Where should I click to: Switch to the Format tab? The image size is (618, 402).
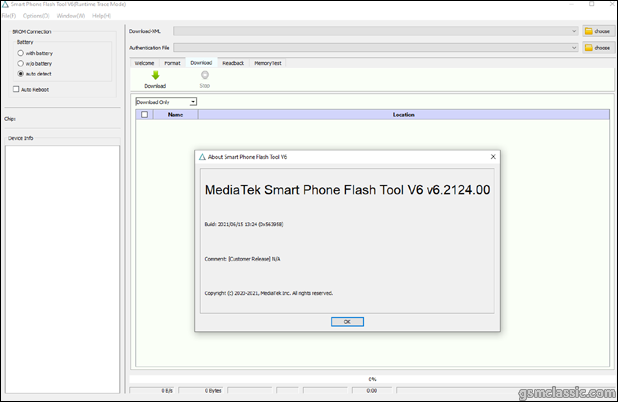click(172, 63)
